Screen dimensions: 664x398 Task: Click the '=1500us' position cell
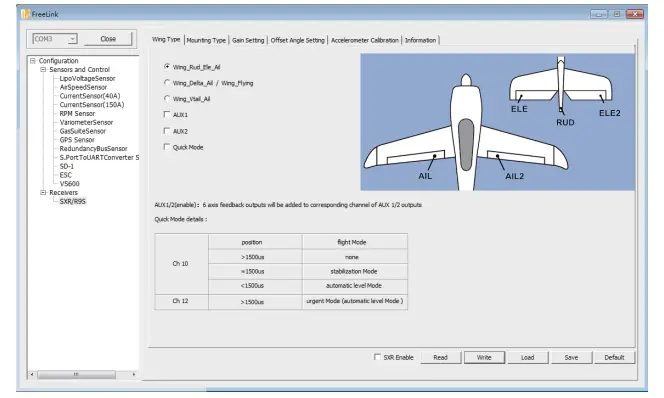(x=255, y=271)
